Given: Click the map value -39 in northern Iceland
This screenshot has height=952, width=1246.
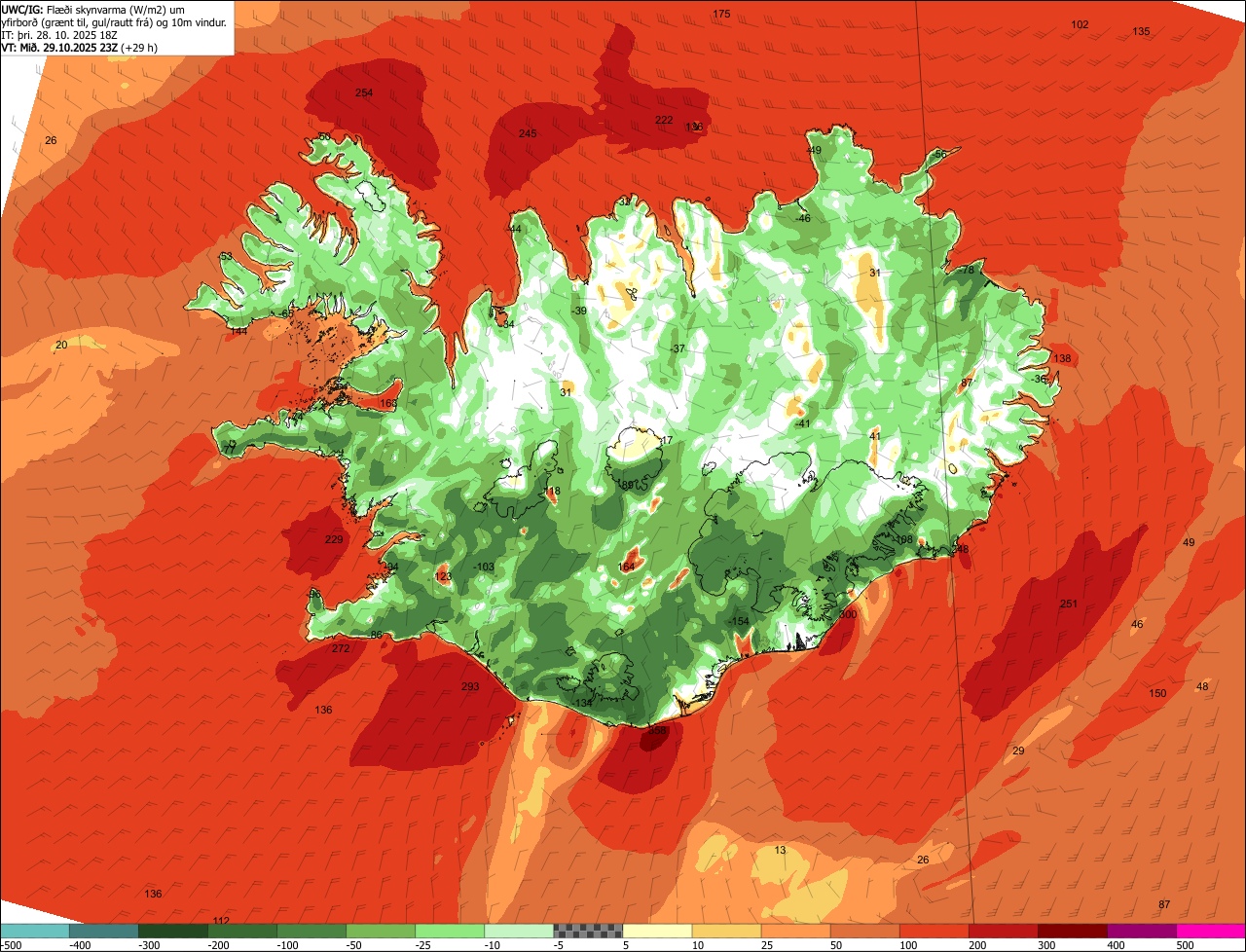Looking at the screenshot, I should [578, 311].
